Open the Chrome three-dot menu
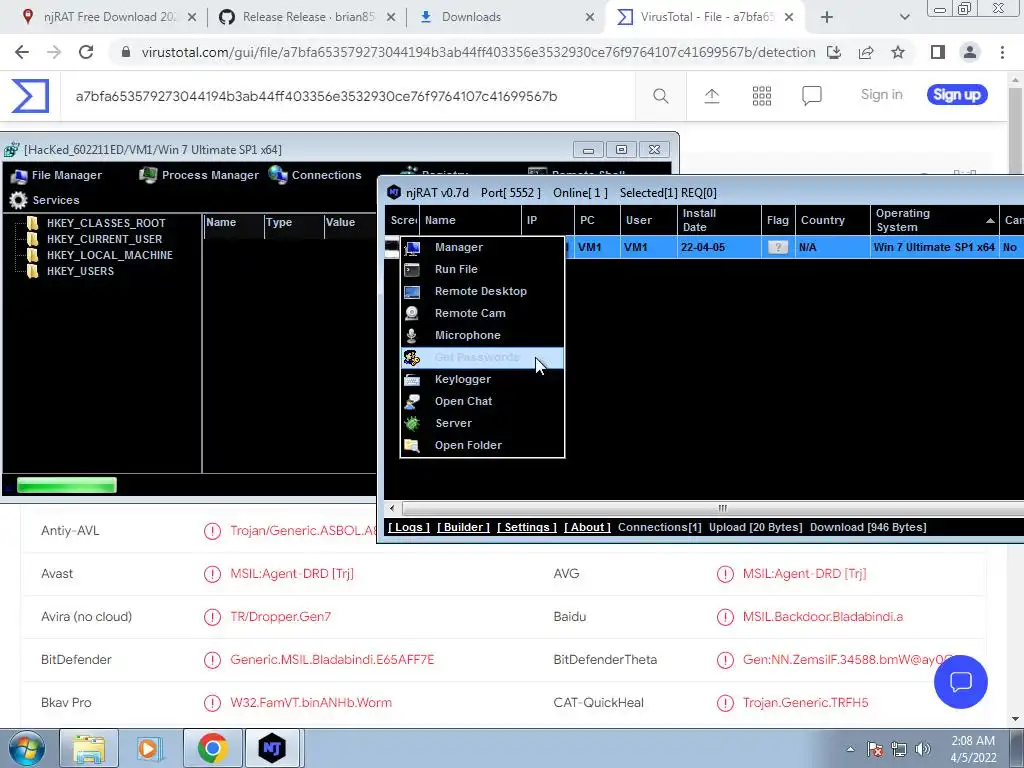Screen dimensions: 1024x768 pos(1002,52)
